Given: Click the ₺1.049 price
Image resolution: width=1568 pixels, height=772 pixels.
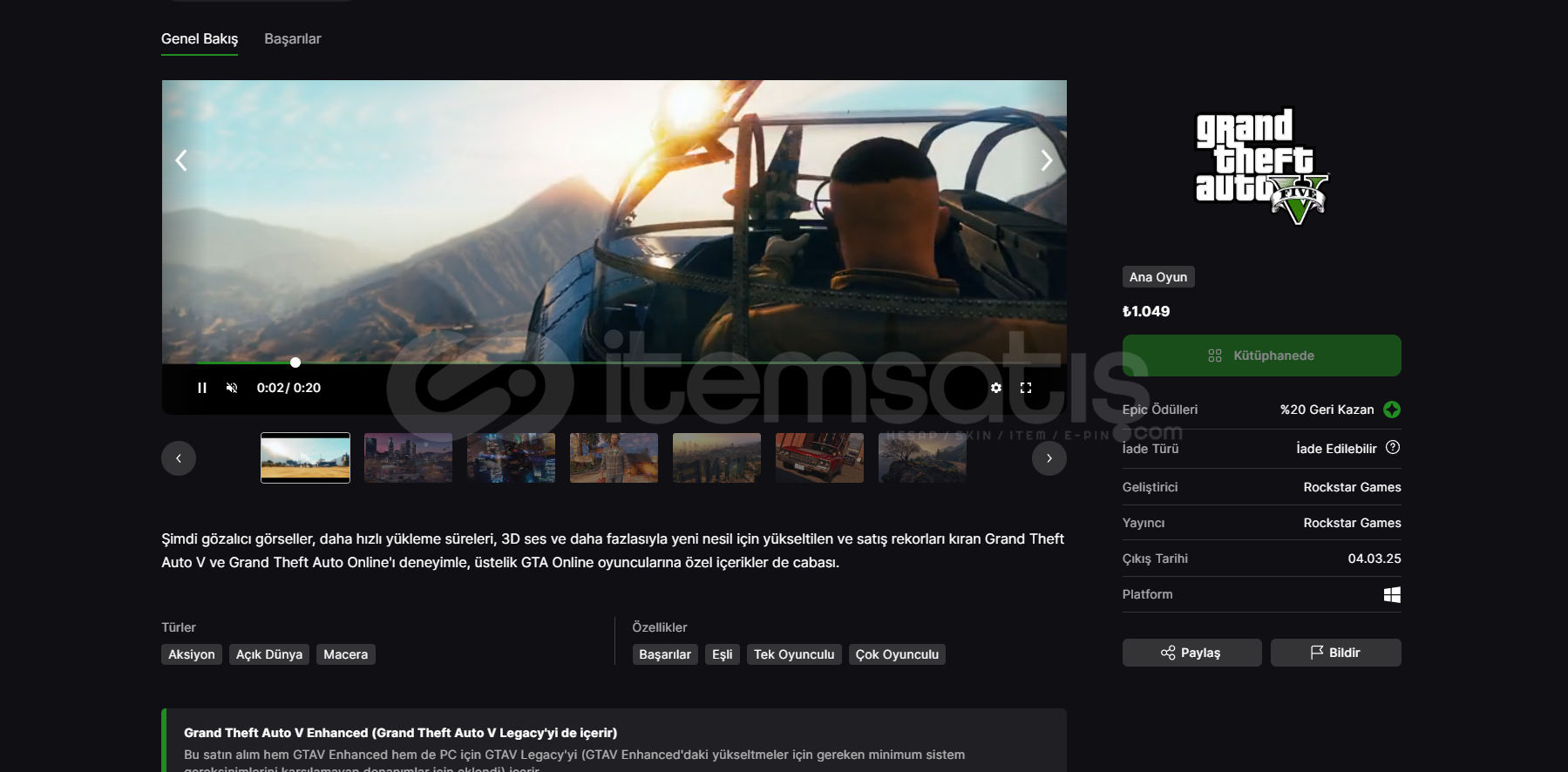Looking at the screenshot, I should tap(1146, 311).
